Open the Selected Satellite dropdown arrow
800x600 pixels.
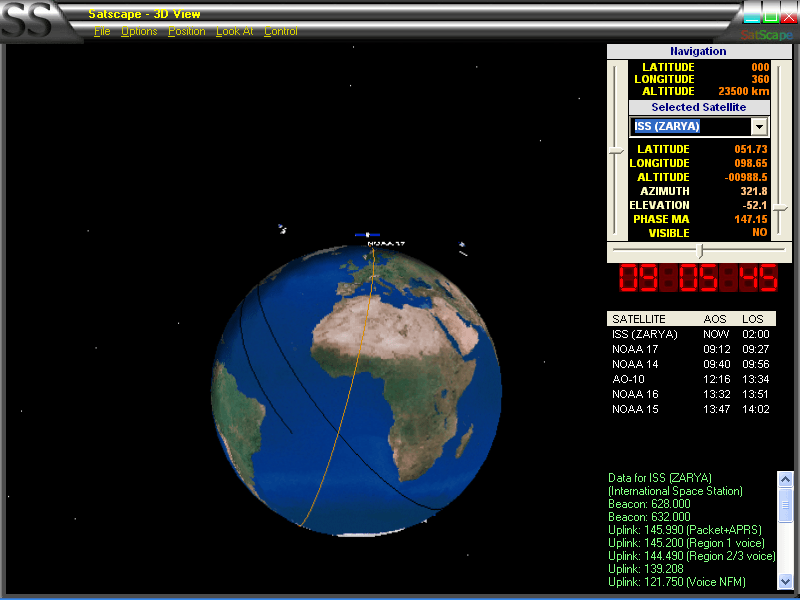click(759, 126)
